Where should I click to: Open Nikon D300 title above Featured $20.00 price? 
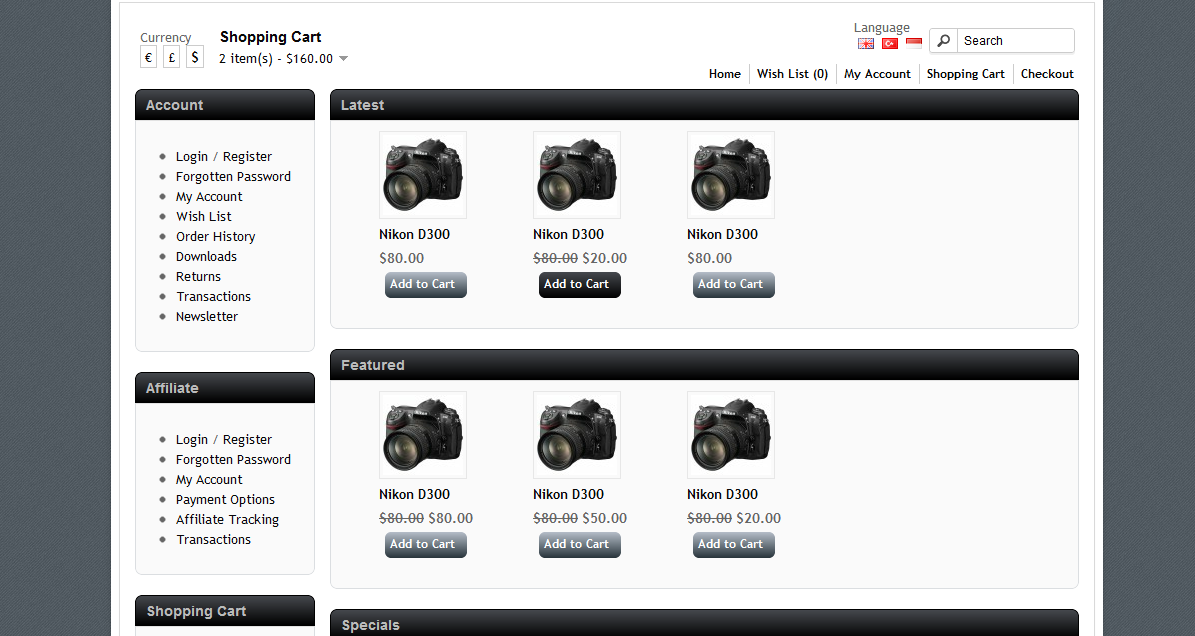(x=722, y=494)
